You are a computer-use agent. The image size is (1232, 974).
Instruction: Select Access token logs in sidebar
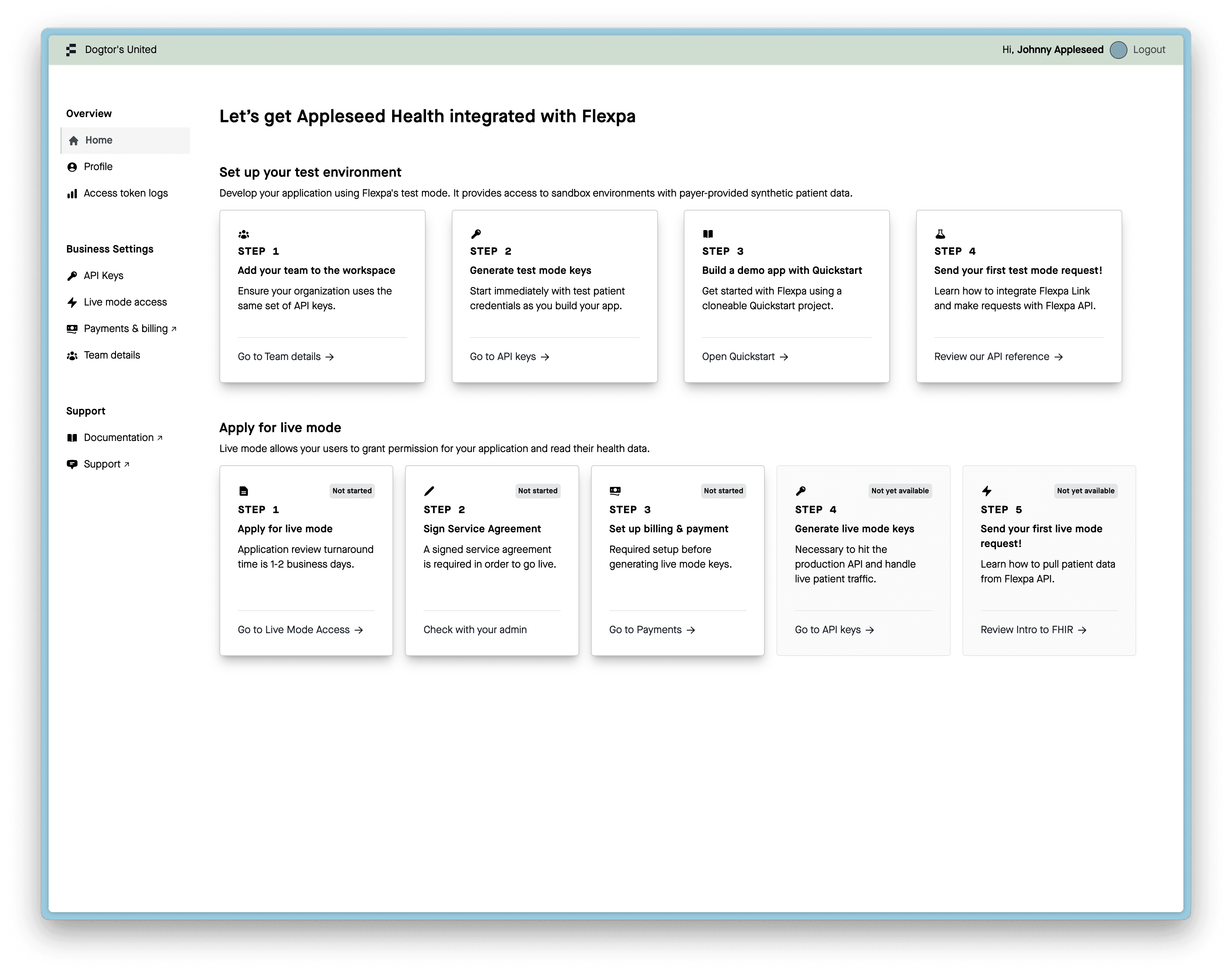[x=126, y=193]
